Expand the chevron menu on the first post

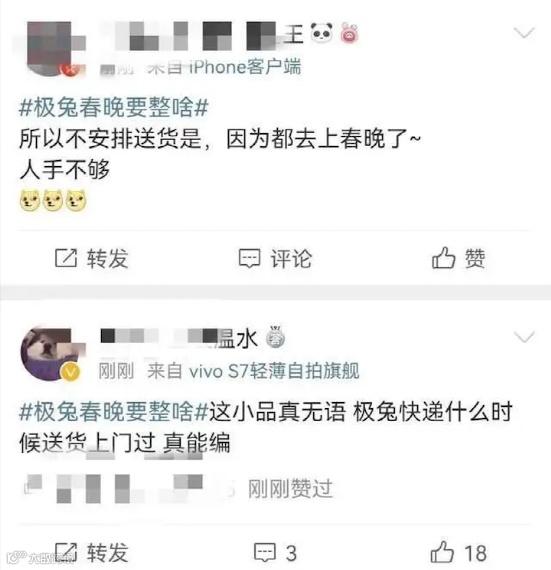coord(524,33)
